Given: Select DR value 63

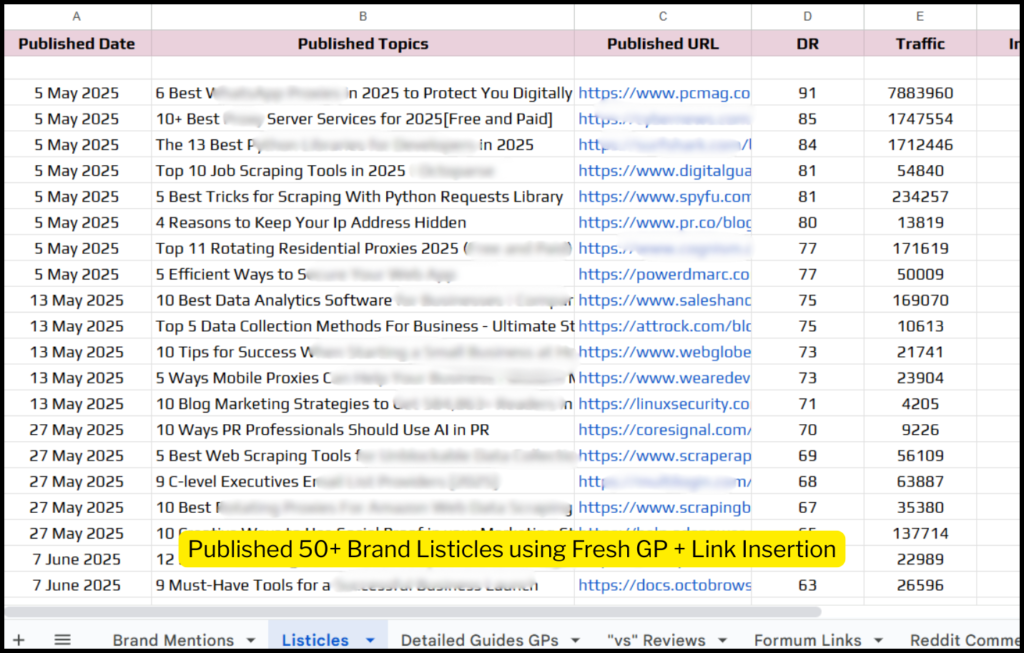Looking at the screenshot, I should tap(808, 585).
